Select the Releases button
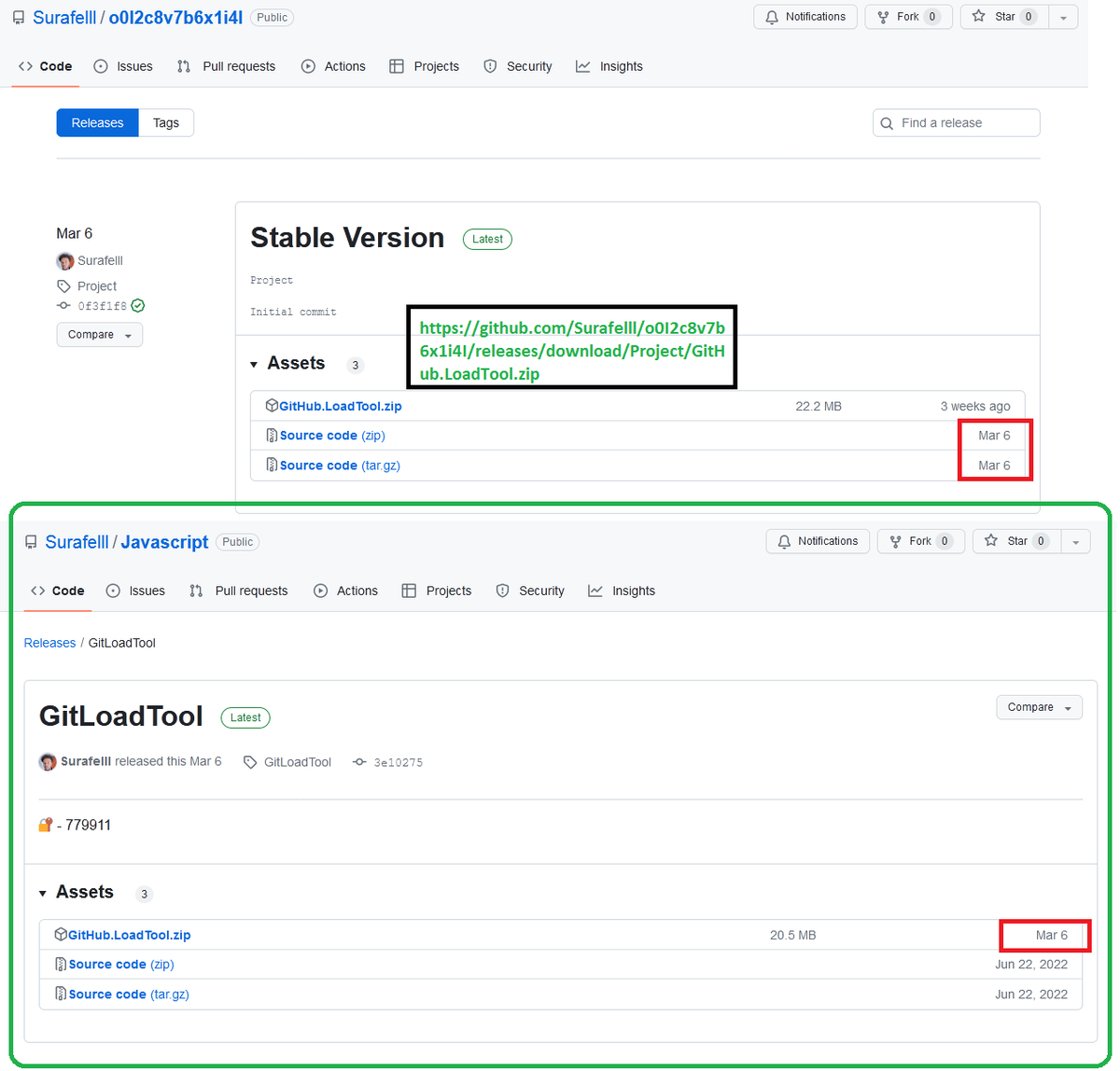Image resolution: width=1120 pixels, height=1071 pixels. click(98, 123)
